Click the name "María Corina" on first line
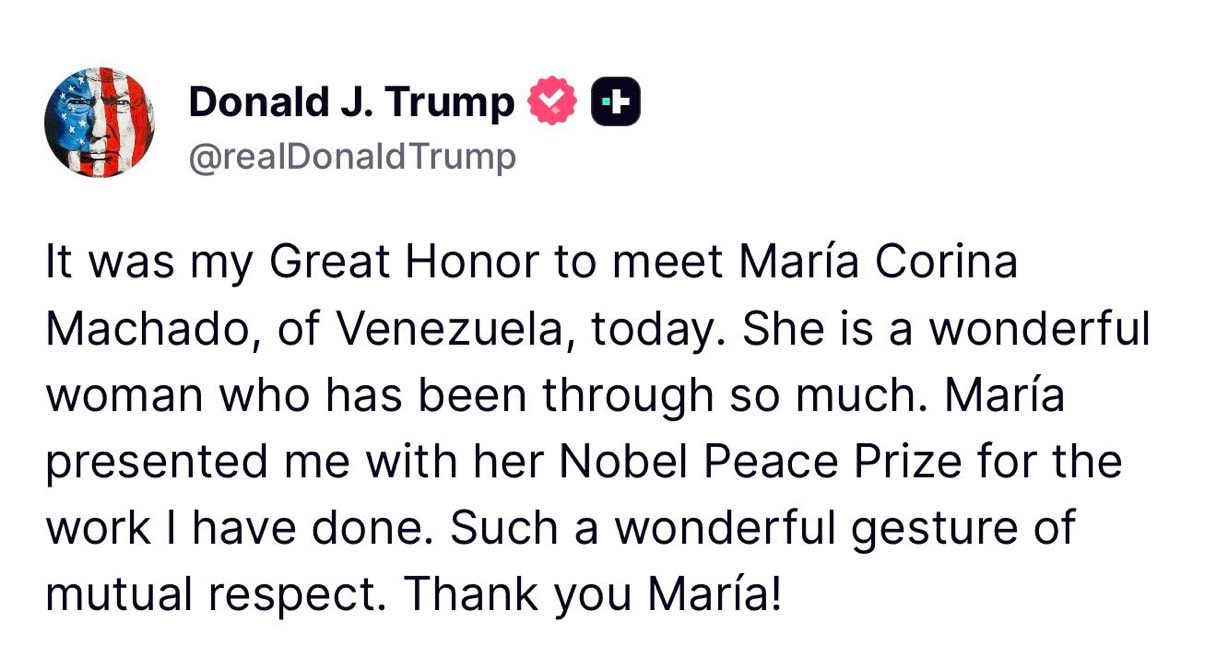This screenshot has height=670, width=1217. point(879,264)
